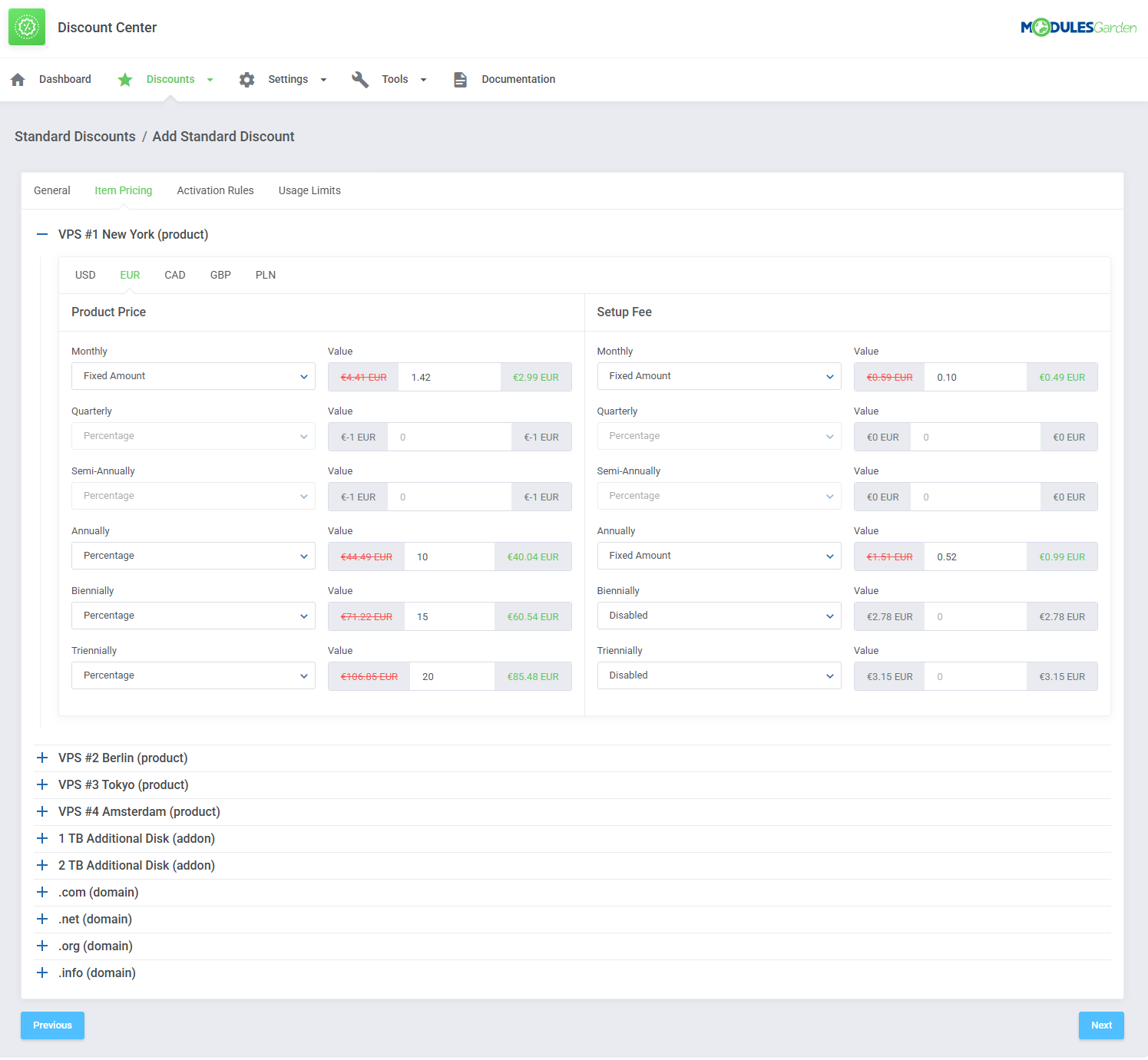1148x1060 pixels.
Task: Open the Standard Discounts breadcrumb link
Action: [x=74, y=136]
